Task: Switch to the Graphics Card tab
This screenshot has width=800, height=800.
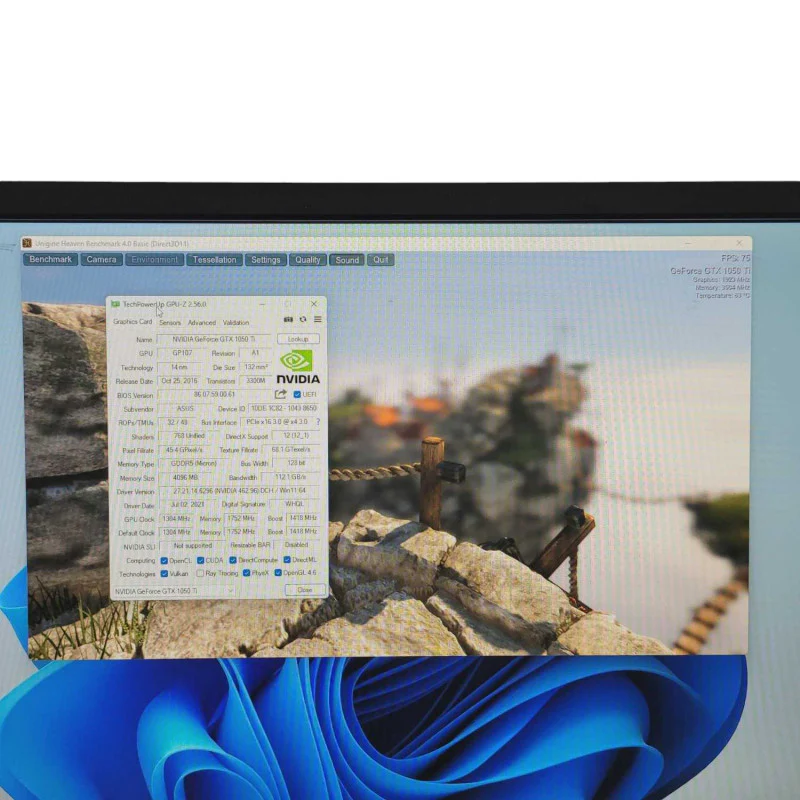Action: [x=133, y=321]
